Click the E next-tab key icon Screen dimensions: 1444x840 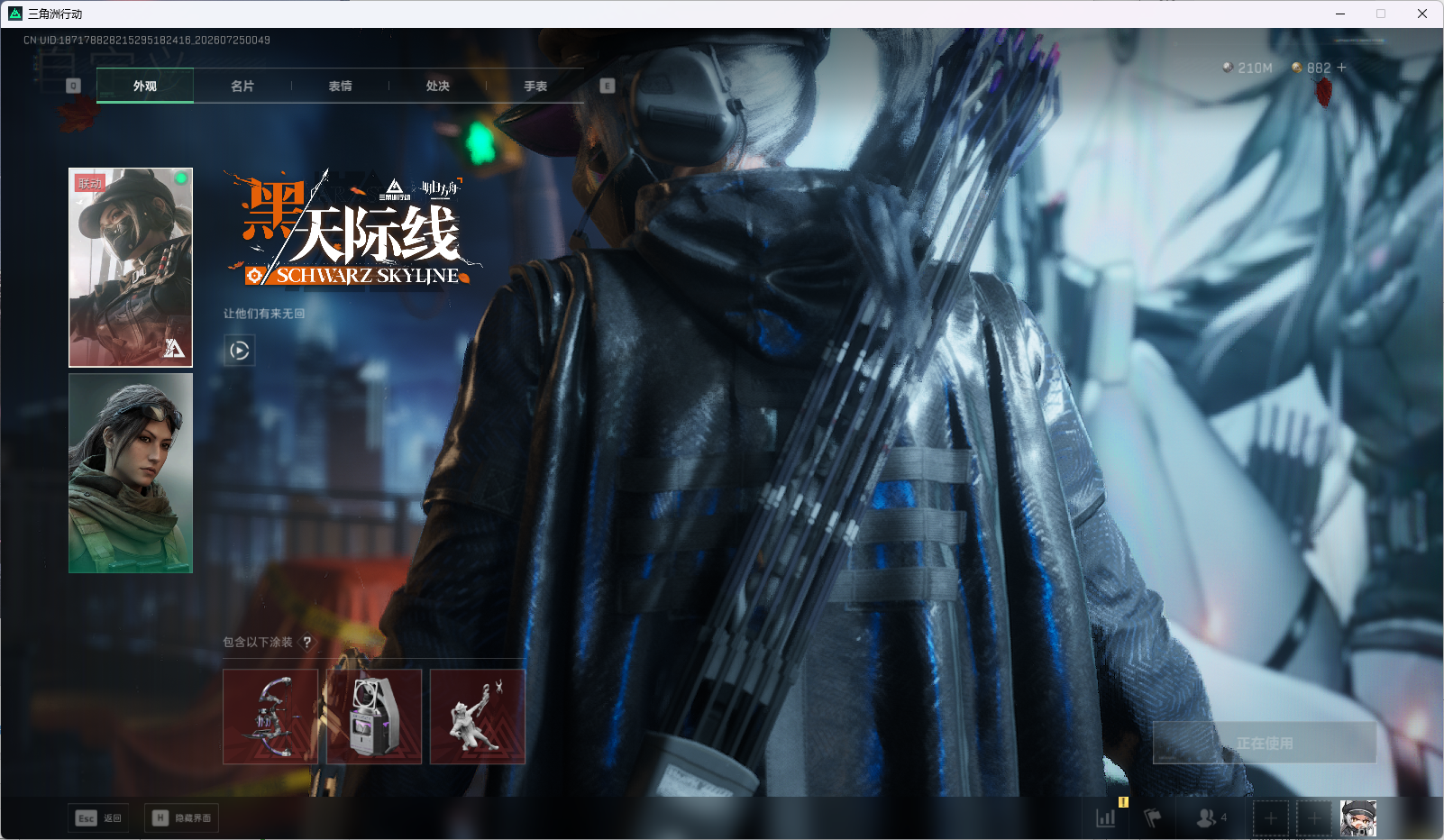click(x=608, y=86)
